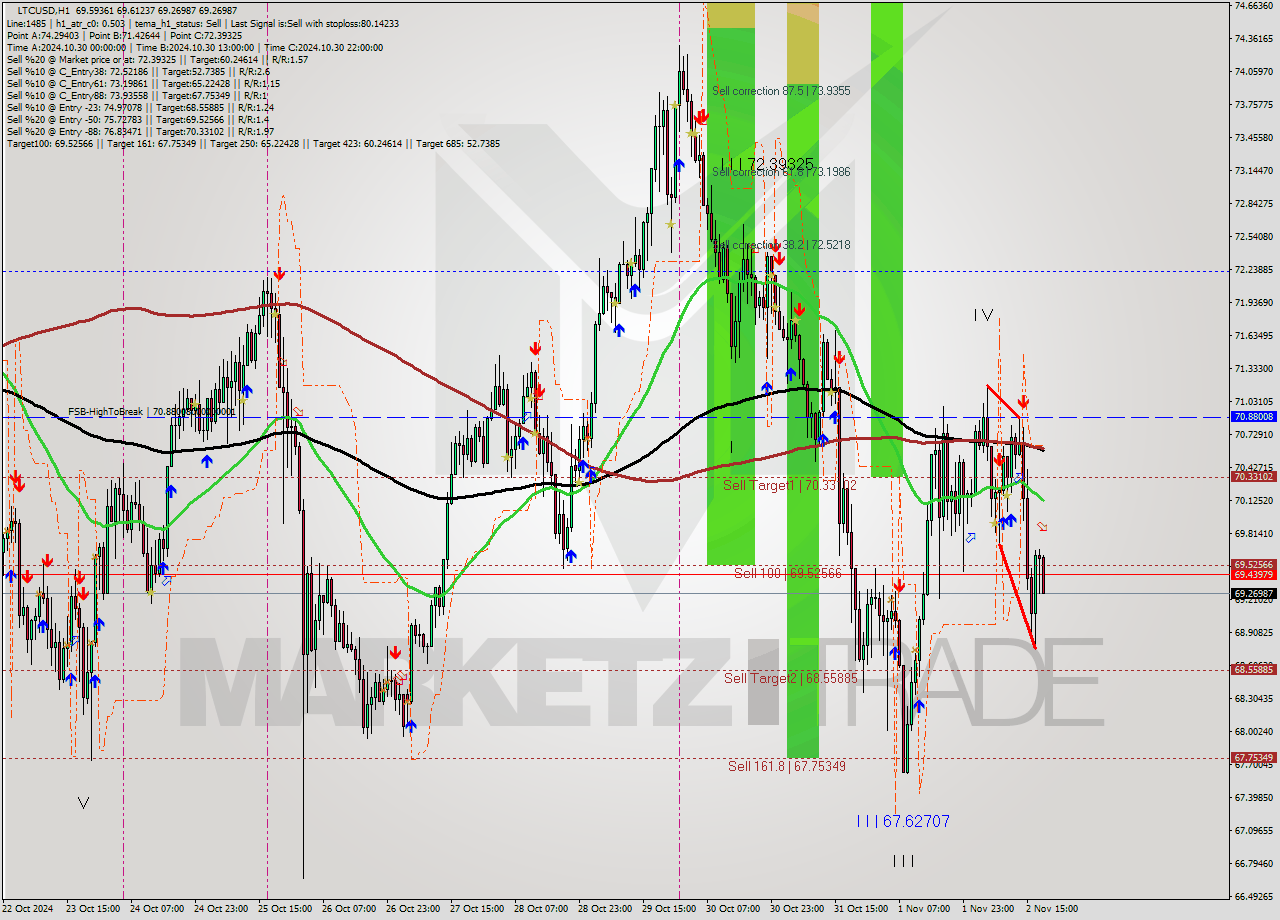Viewport: 1280px width, 920px height.
Task: Click the 68.55885 price tag on axis
Action: (x=1253, y=670)
